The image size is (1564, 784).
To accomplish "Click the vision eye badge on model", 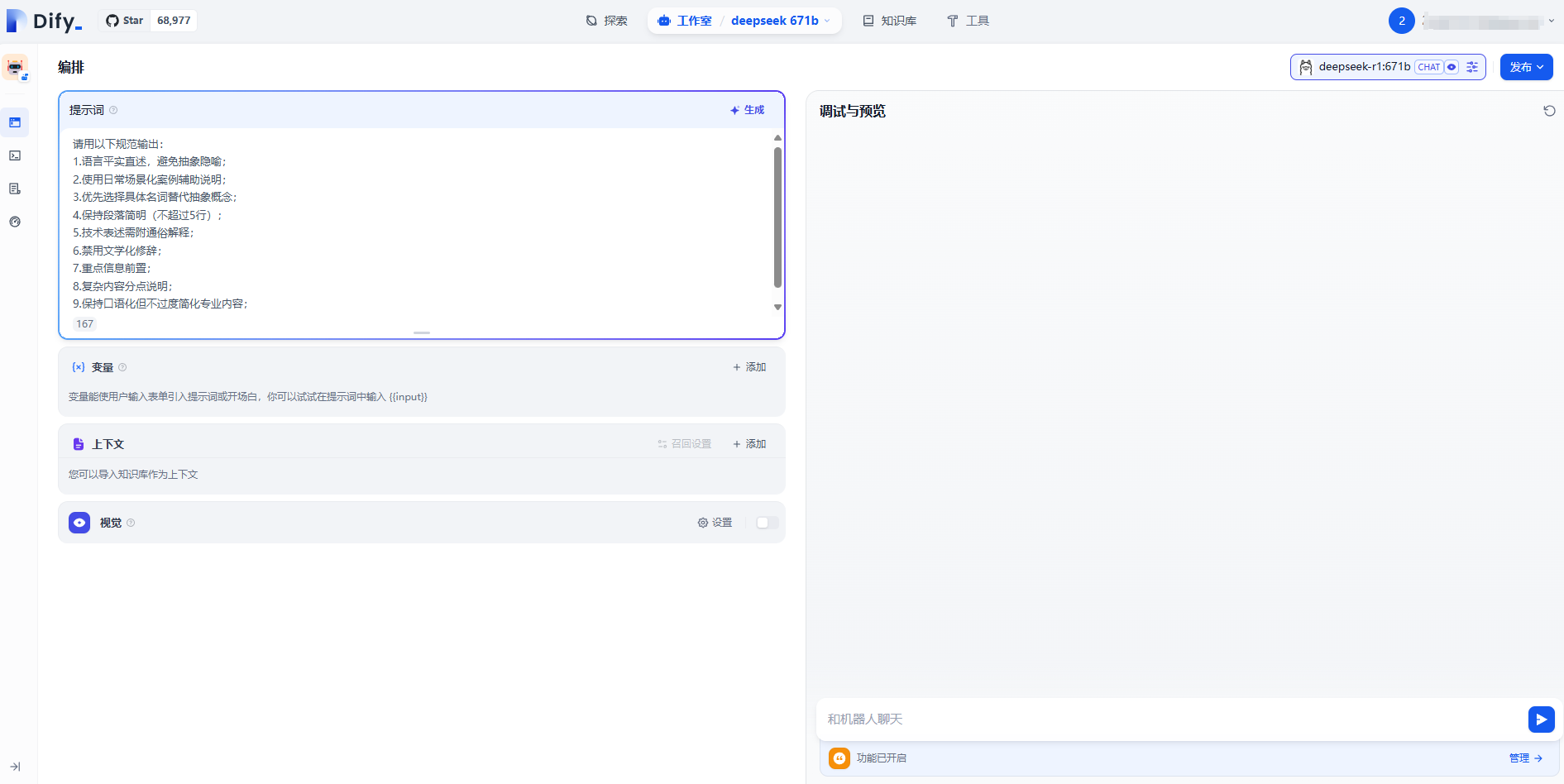I will [1452, 67].
